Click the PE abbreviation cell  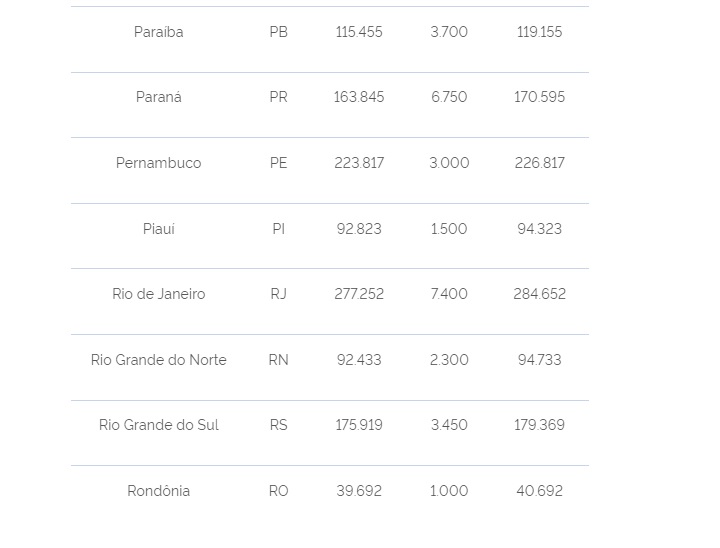pos(278,163)
